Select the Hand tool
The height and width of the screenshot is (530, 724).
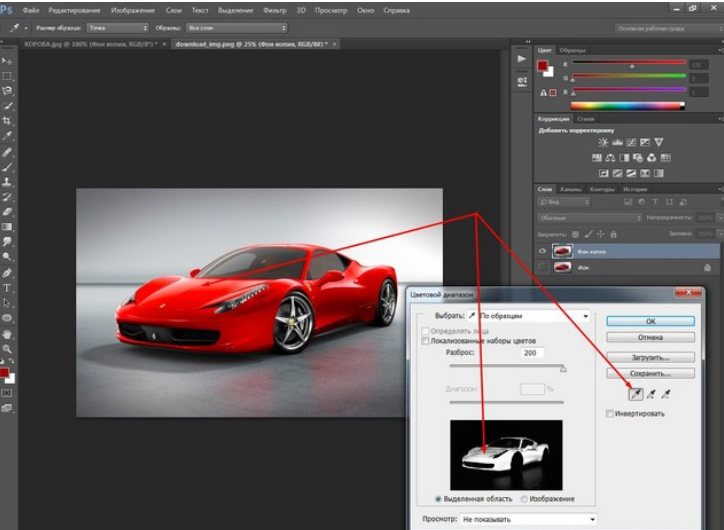pyautogui.click(x=7, y=334)
